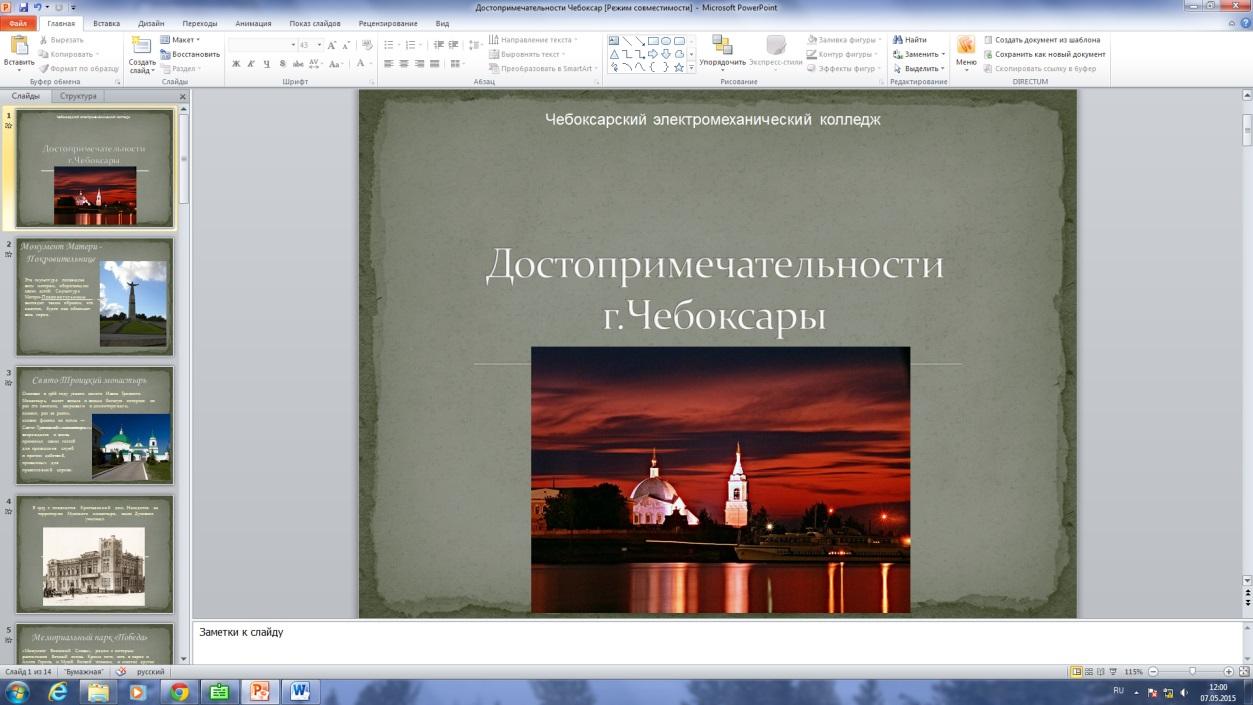1253x705 pixels.
Task: Switch to the Design (Дизайн) tab
Action: [152, 23]
